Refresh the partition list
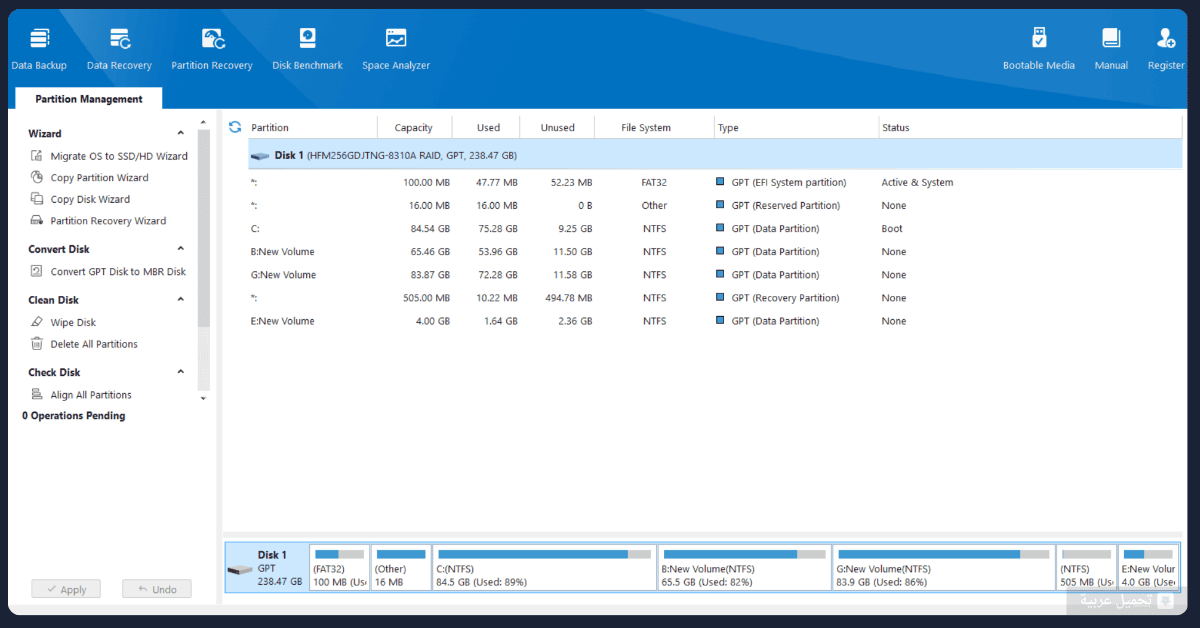This screenshot has width=1200, height=628. click(x=235, y=127)
